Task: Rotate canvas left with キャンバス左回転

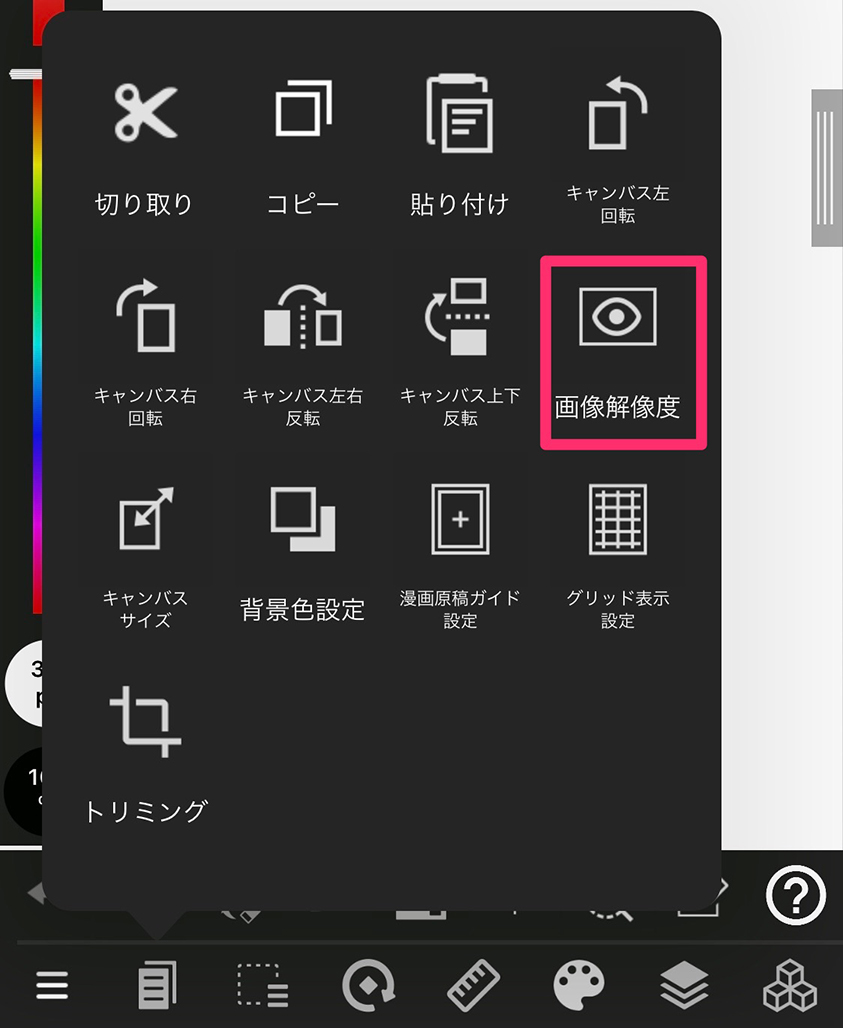Action: (618, 112)
